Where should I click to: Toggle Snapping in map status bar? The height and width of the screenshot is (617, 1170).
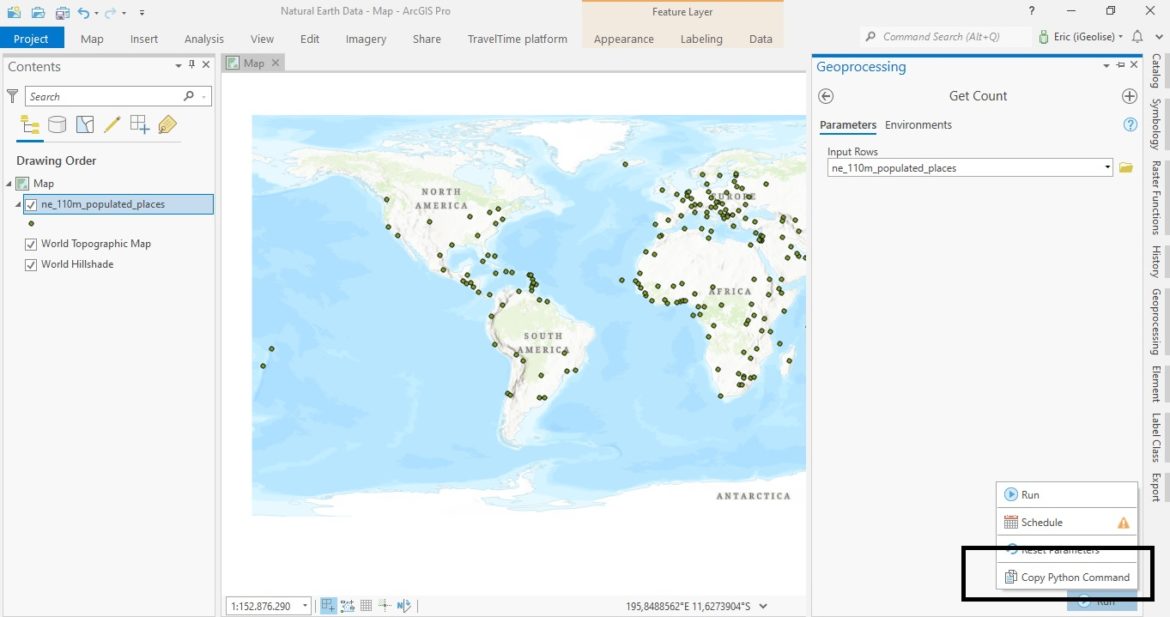pos(328,606)
